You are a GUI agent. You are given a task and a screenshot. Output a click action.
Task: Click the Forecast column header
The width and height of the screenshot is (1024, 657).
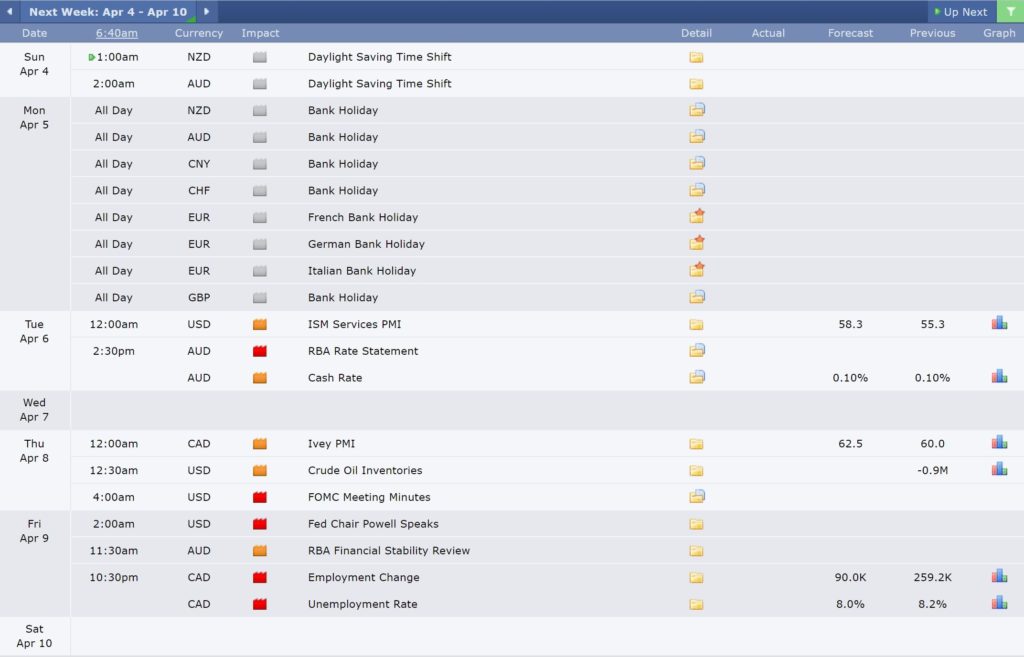(850, 33)
